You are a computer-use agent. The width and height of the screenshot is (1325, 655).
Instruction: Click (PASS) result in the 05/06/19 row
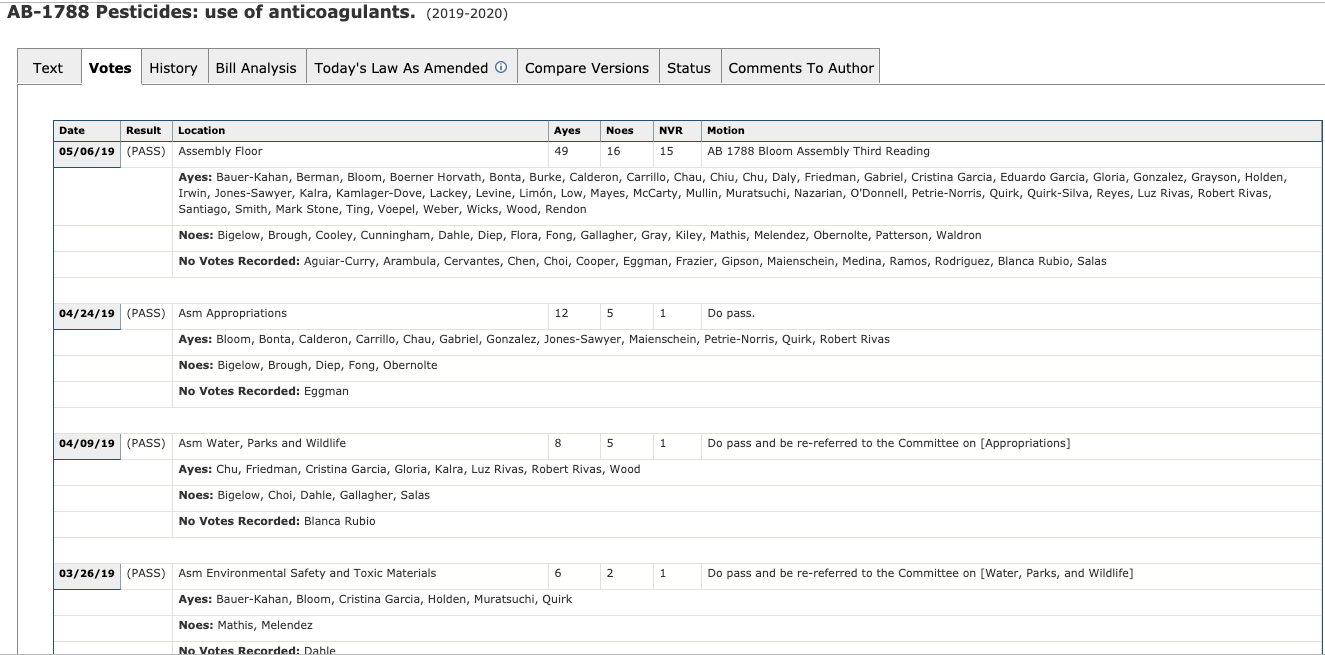point(146,152)
